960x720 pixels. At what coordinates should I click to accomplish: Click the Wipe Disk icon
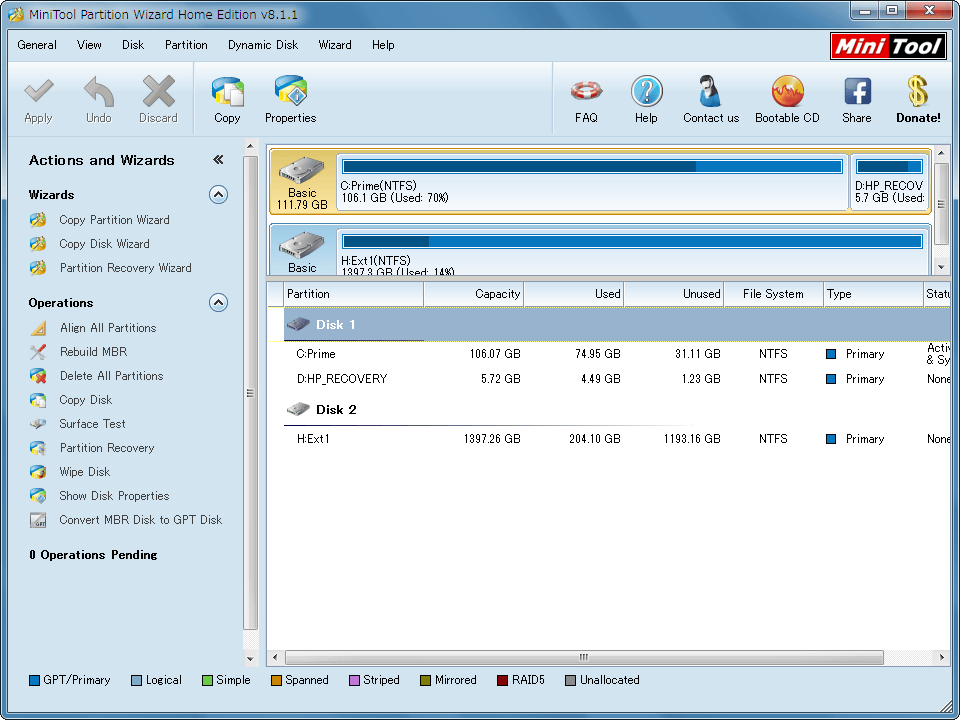(38, 472)
